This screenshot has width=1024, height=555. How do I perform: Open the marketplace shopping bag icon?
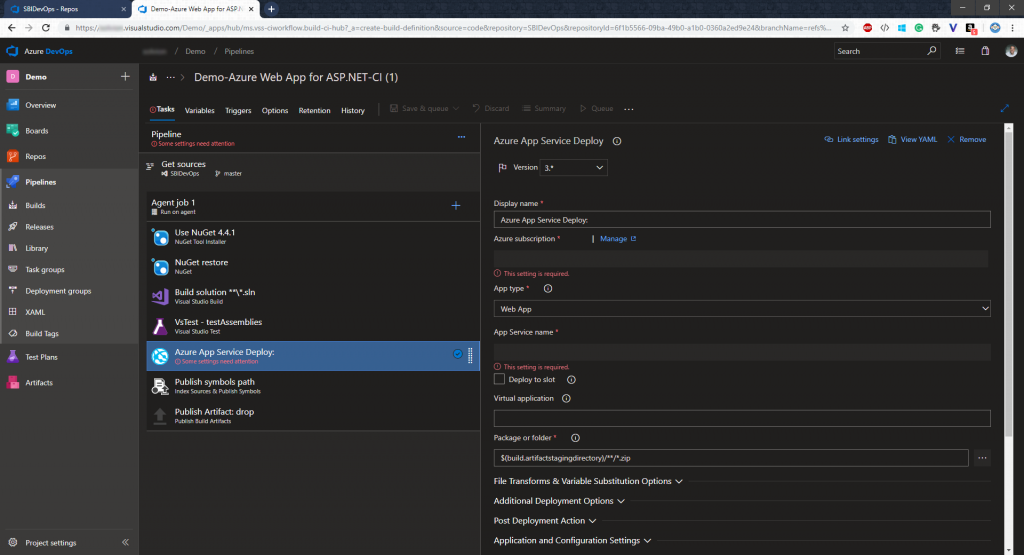985,51
